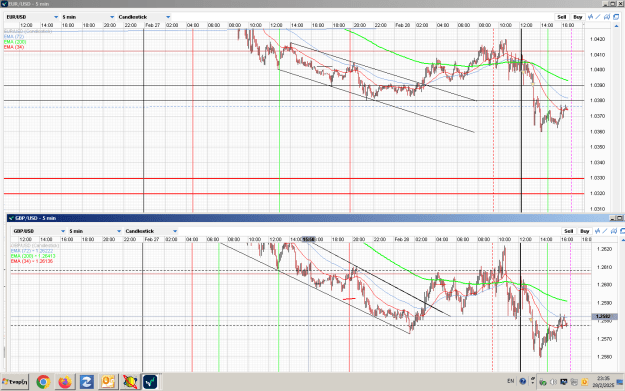Click the 1.0410 price level on EUR/USD axis

(597, 55)
